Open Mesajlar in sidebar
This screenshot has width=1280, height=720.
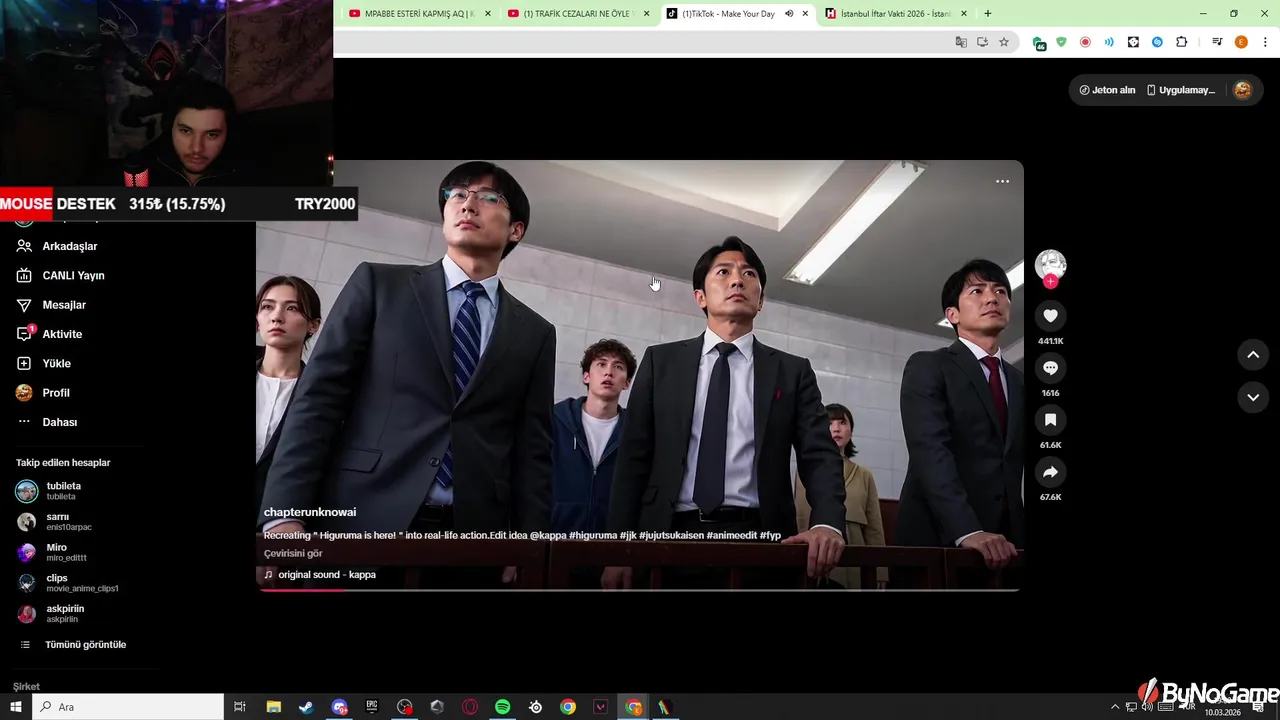pyautogui.click(x=64, y=305)
